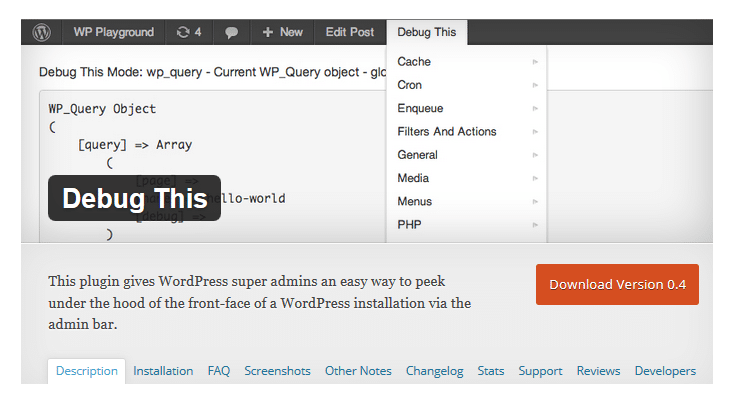The height and width of the screenshot is (397, 733).
Task: Click the plugin description paragraph
Action: 259,303
